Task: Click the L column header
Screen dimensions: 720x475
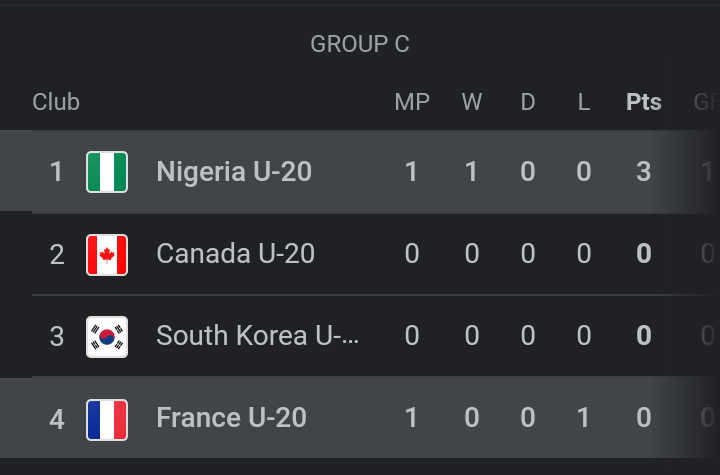Action: pos(584,102)
